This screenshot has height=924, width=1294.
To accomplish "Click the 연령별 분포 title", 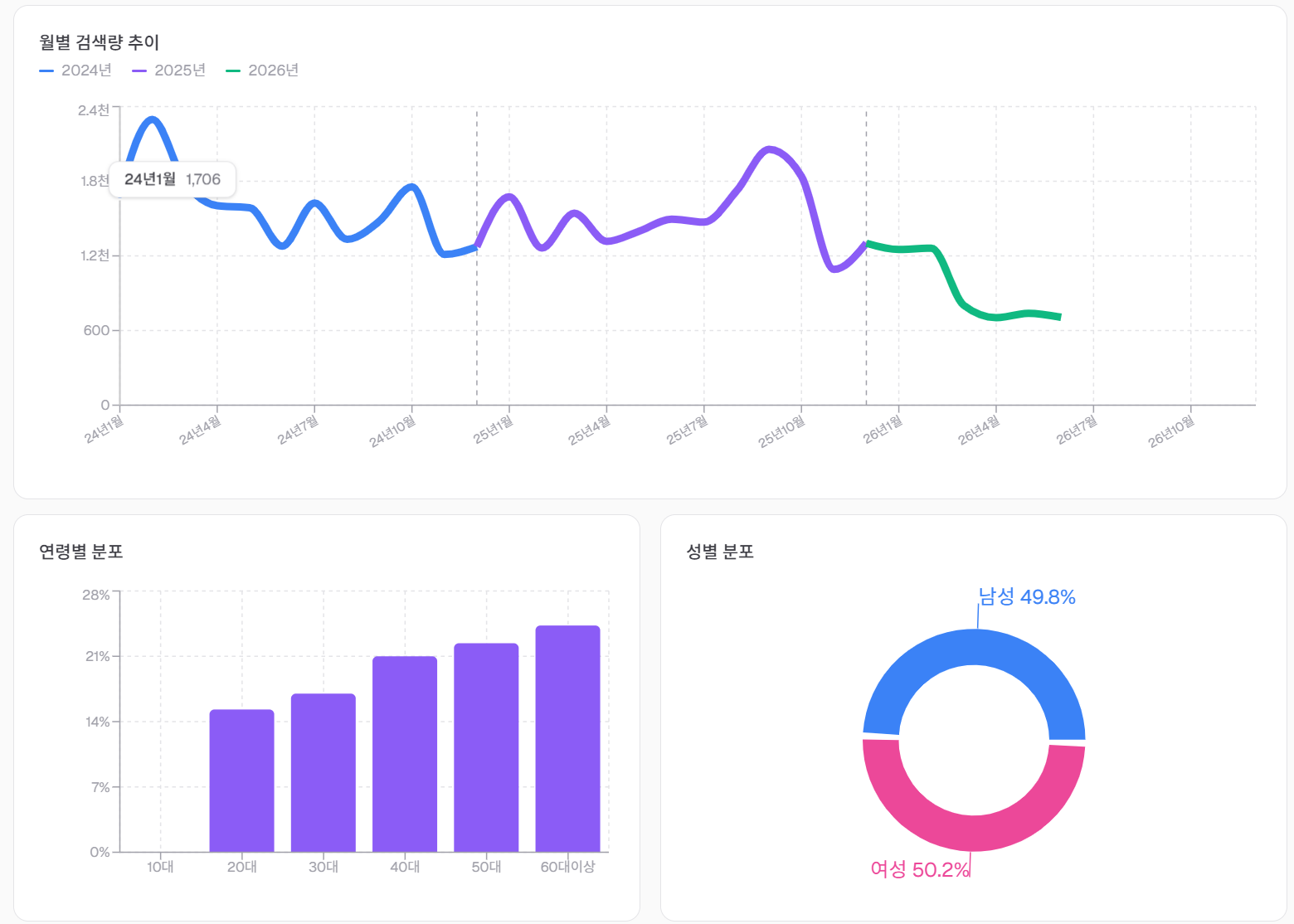I will [x=81, y=552].
